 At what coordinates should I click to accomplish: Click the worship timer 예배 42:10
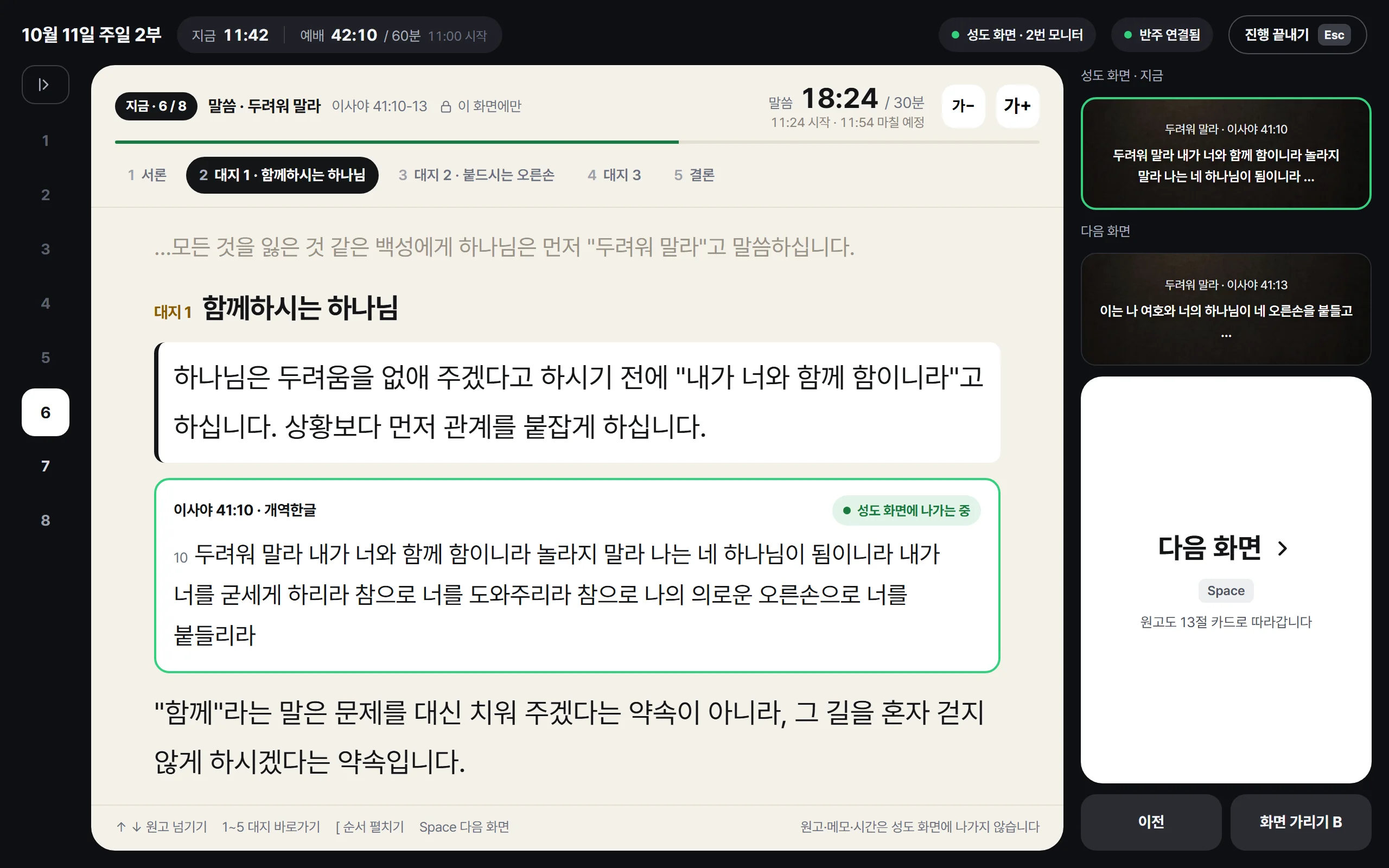coord(339,36)
